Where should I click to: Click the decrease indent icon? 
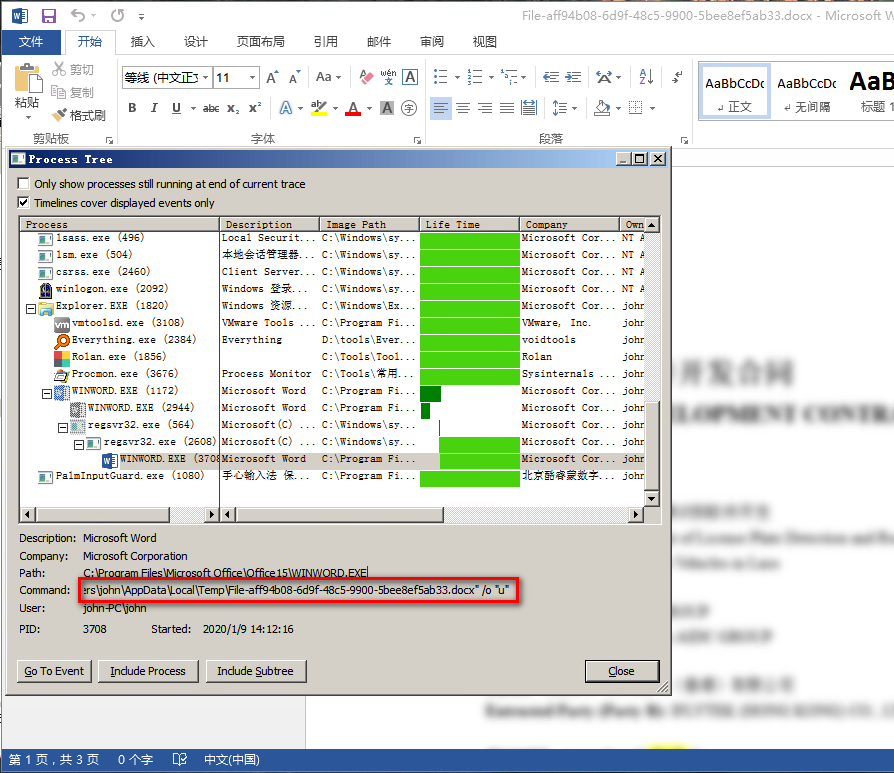(x=551, y=77)
